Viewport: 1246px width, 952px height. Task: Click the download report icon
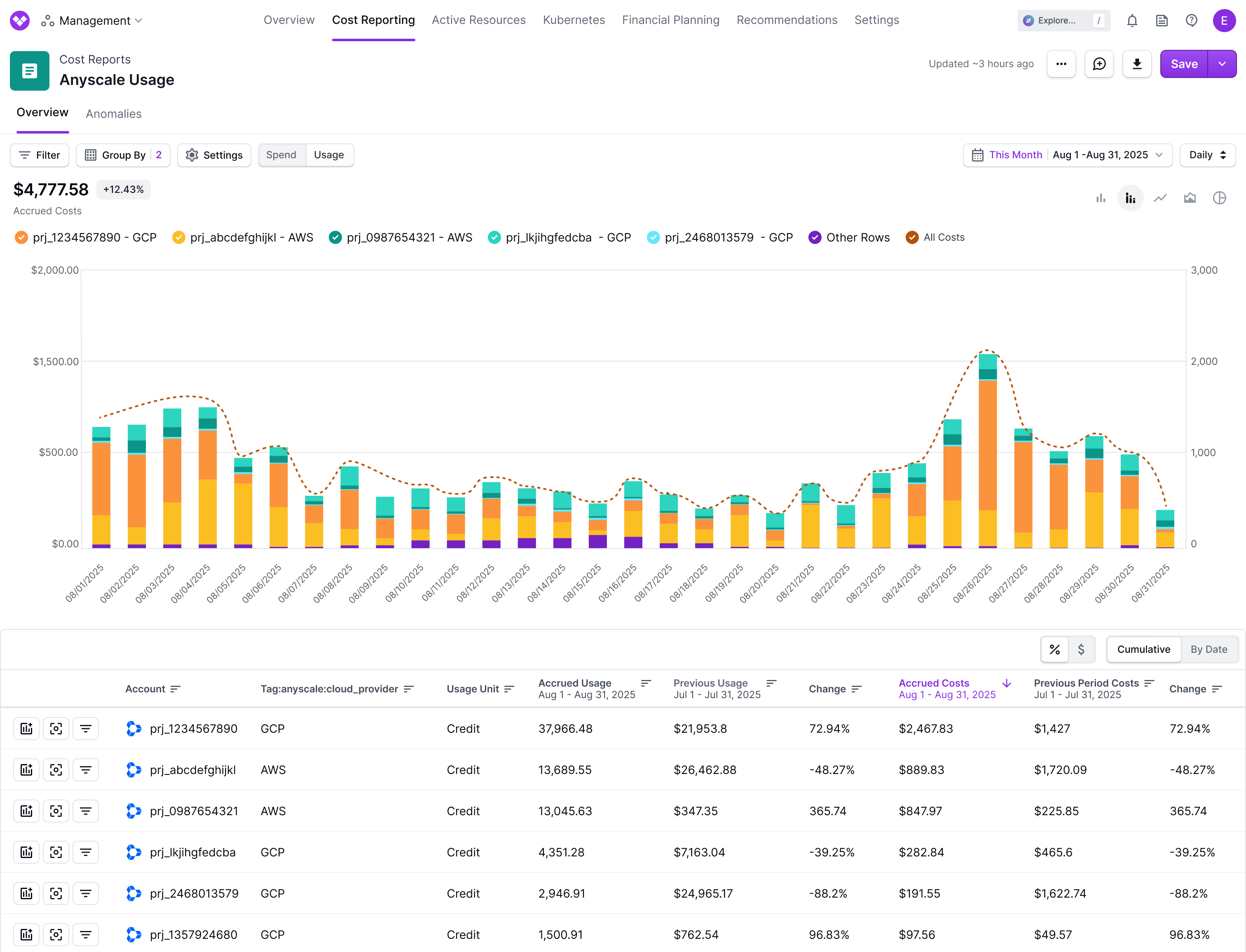coord(1137,64)
